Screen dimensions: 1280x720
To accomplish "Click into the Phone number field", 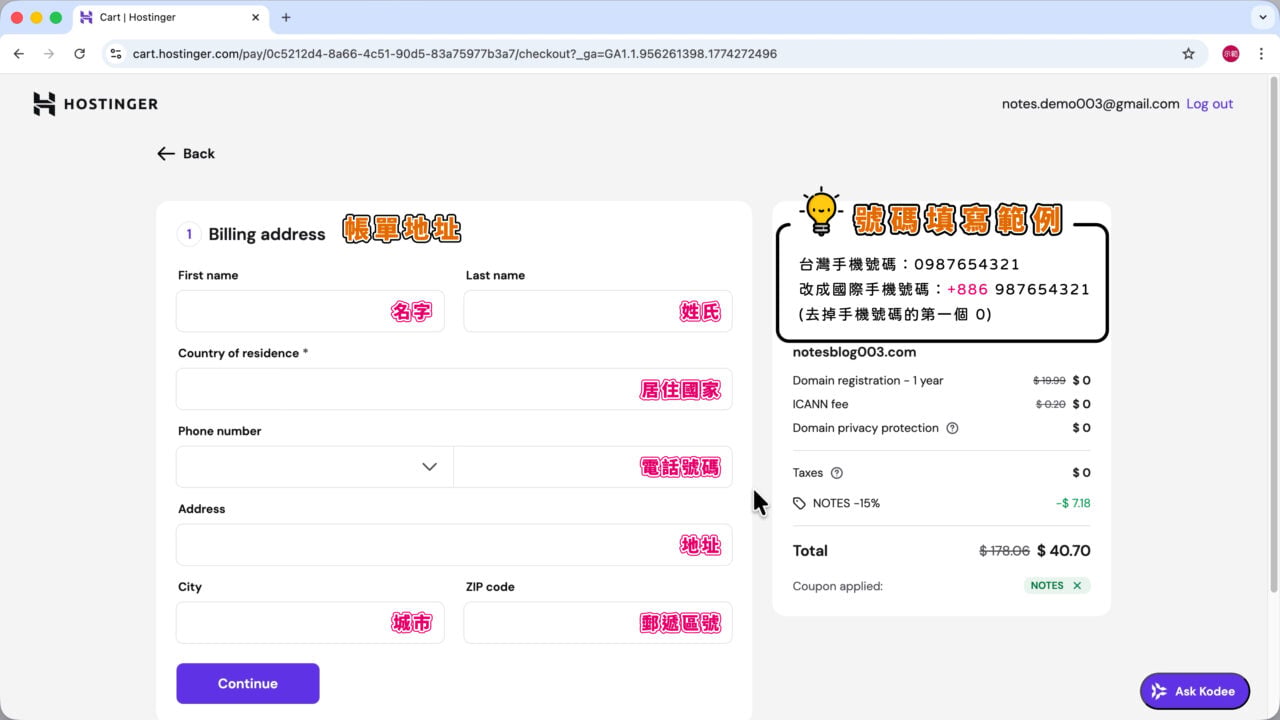I will [593, 467].
